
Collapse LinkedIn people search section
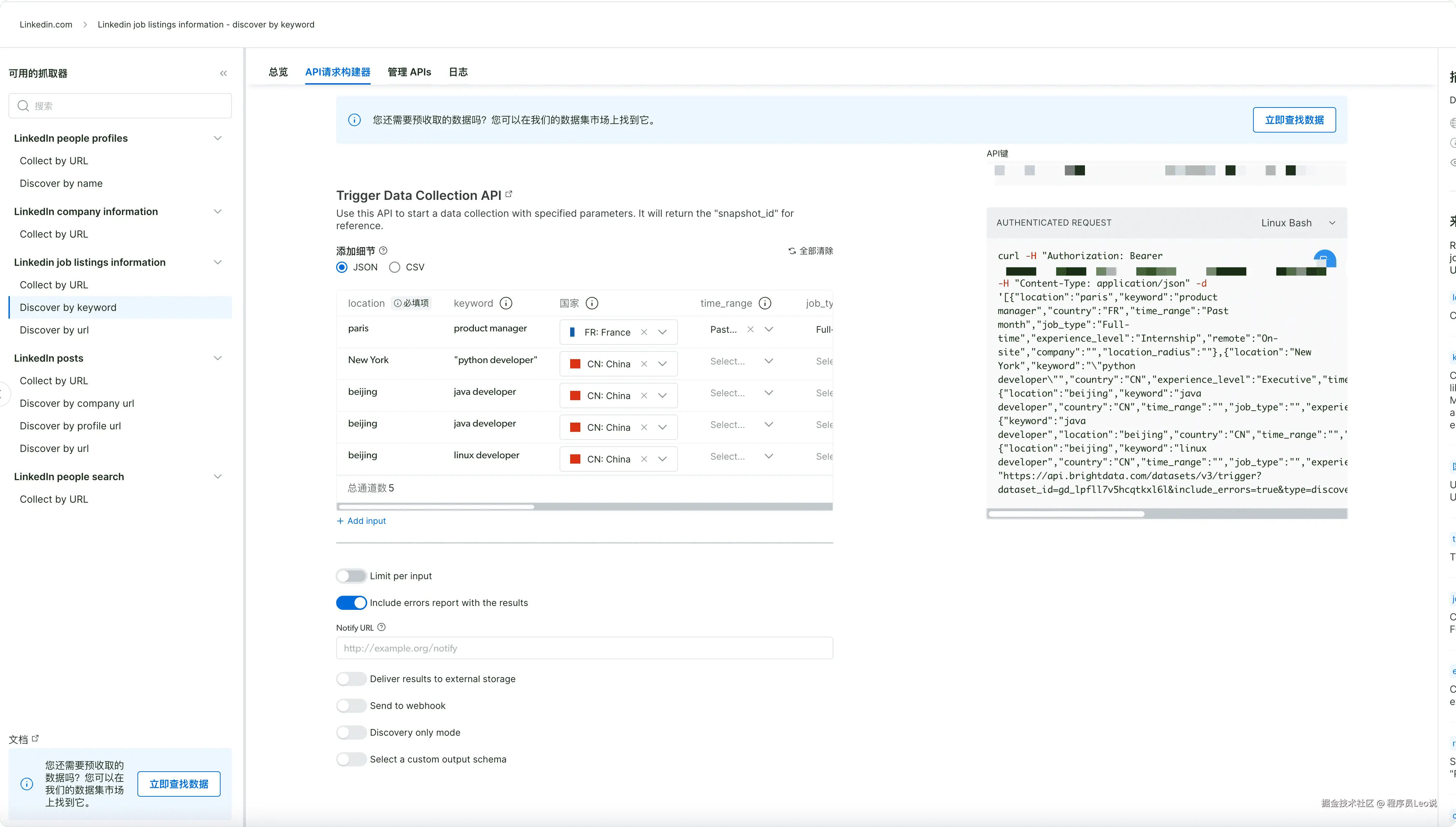click(217, 477)
